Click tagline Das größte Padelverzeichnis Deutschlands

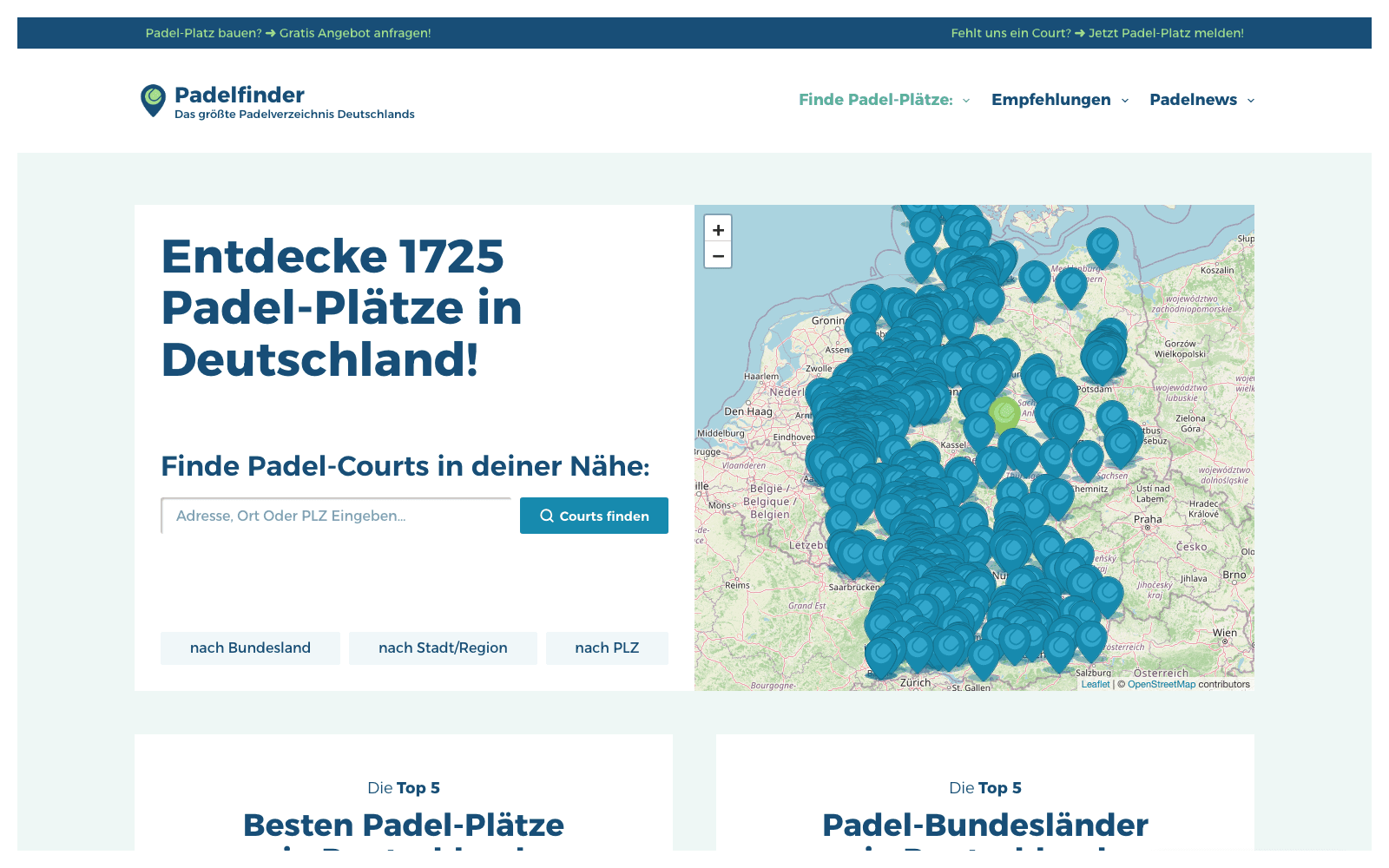[x=294, y=115]
